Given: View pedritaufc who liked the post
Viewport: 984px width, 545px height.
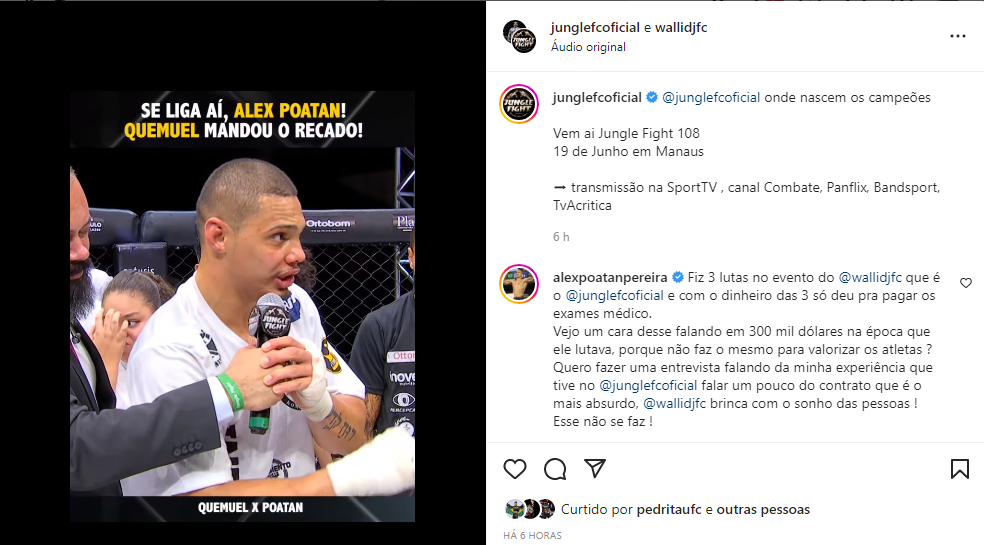Looking at the screenshot, I should [669, 510].
